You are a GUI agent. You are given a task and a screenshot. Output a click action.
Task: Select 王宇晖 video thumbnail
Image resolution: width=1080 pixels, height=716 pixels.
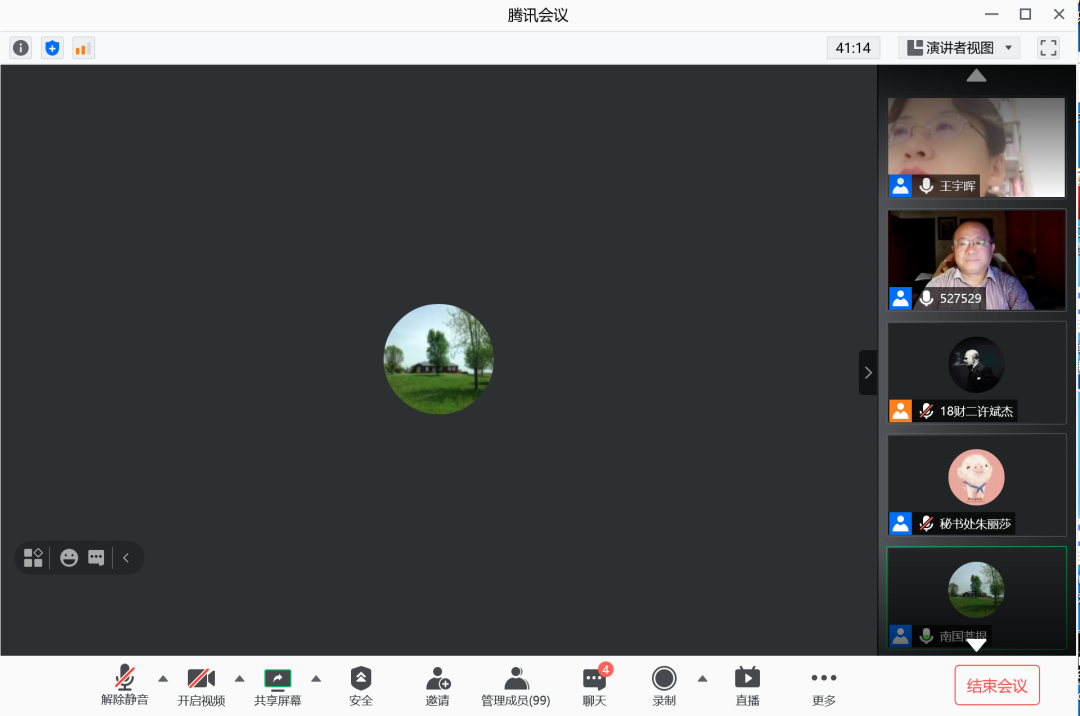[976, 147]
